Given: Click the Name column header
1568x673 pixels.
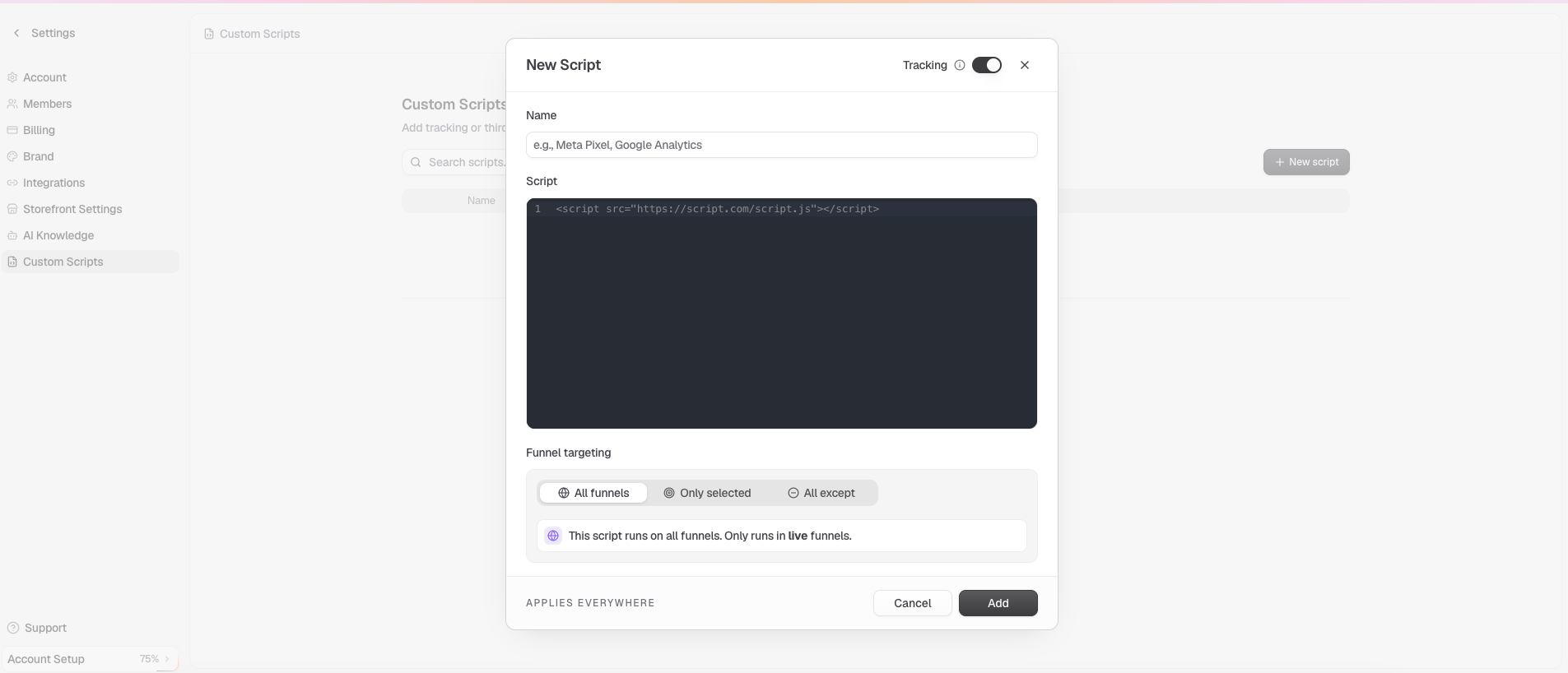Looking at the screenshot, I should 481,201.
